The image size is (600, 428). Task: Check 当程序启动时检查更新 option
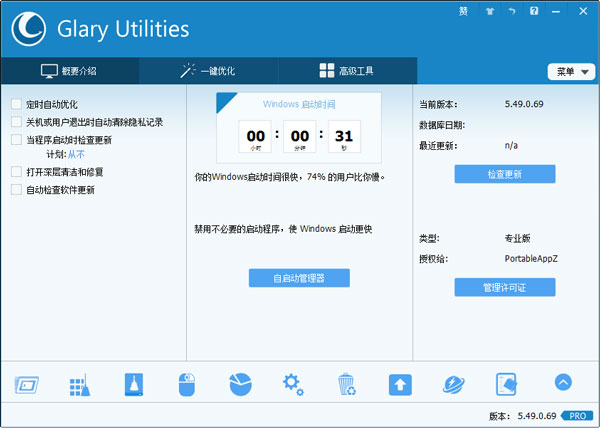(16, 140)
